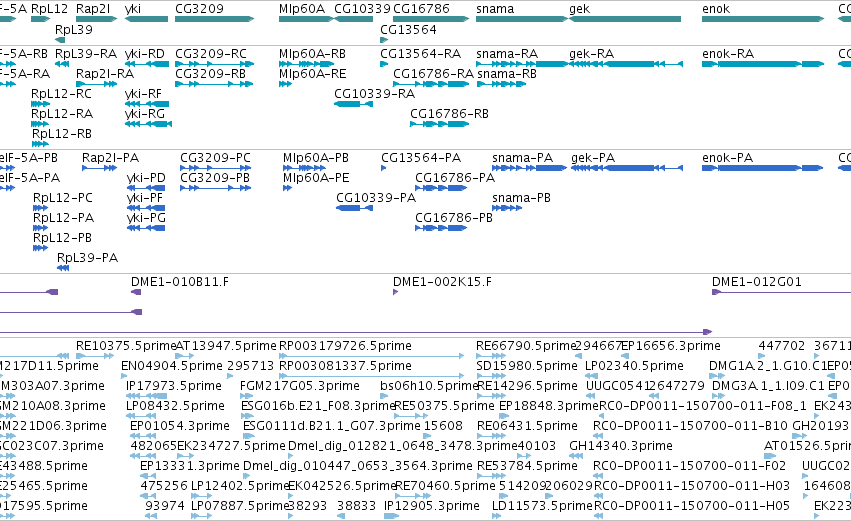Select protein gek-PA

pos(593,158)
